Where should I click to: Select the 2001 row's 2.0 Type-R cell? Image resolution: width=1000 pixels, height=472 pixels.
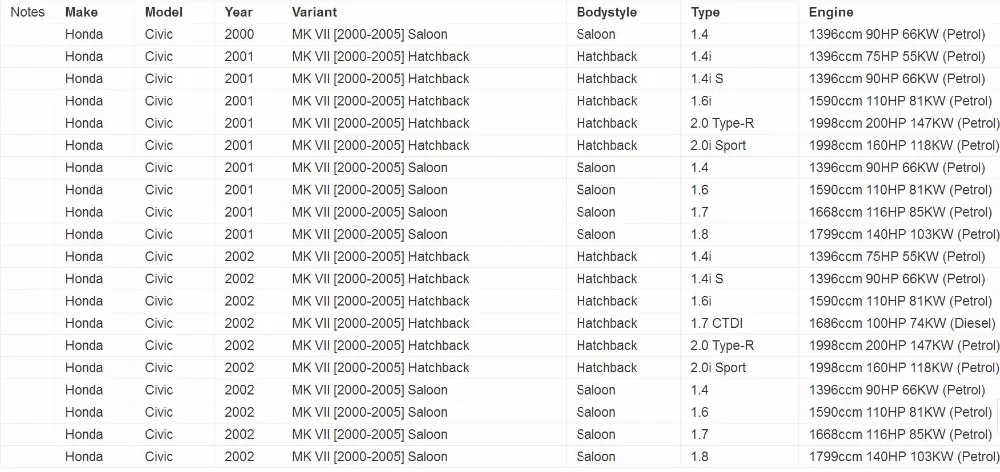point(723,123)
